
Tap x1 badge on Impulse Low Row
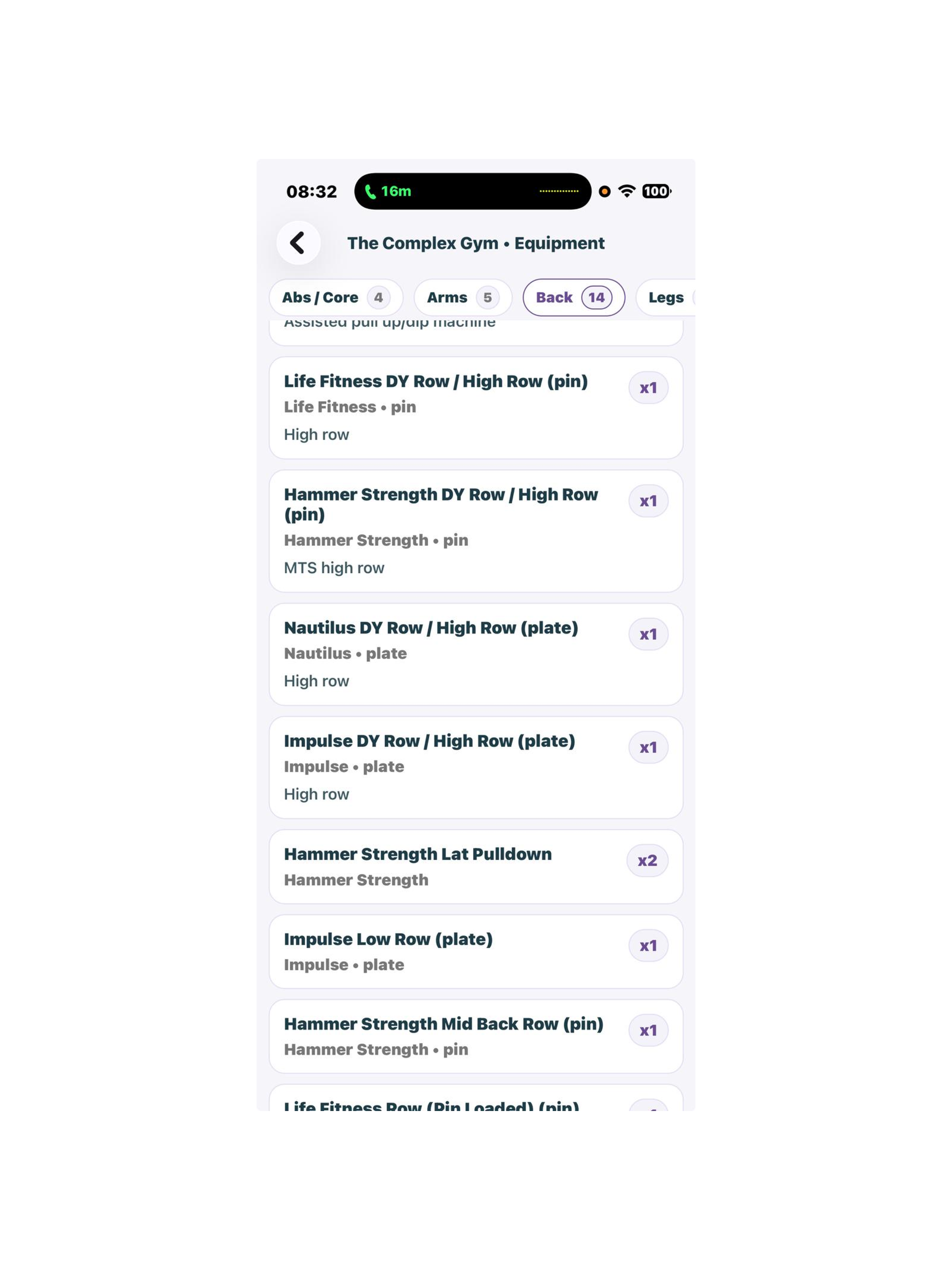pos(648,946)
